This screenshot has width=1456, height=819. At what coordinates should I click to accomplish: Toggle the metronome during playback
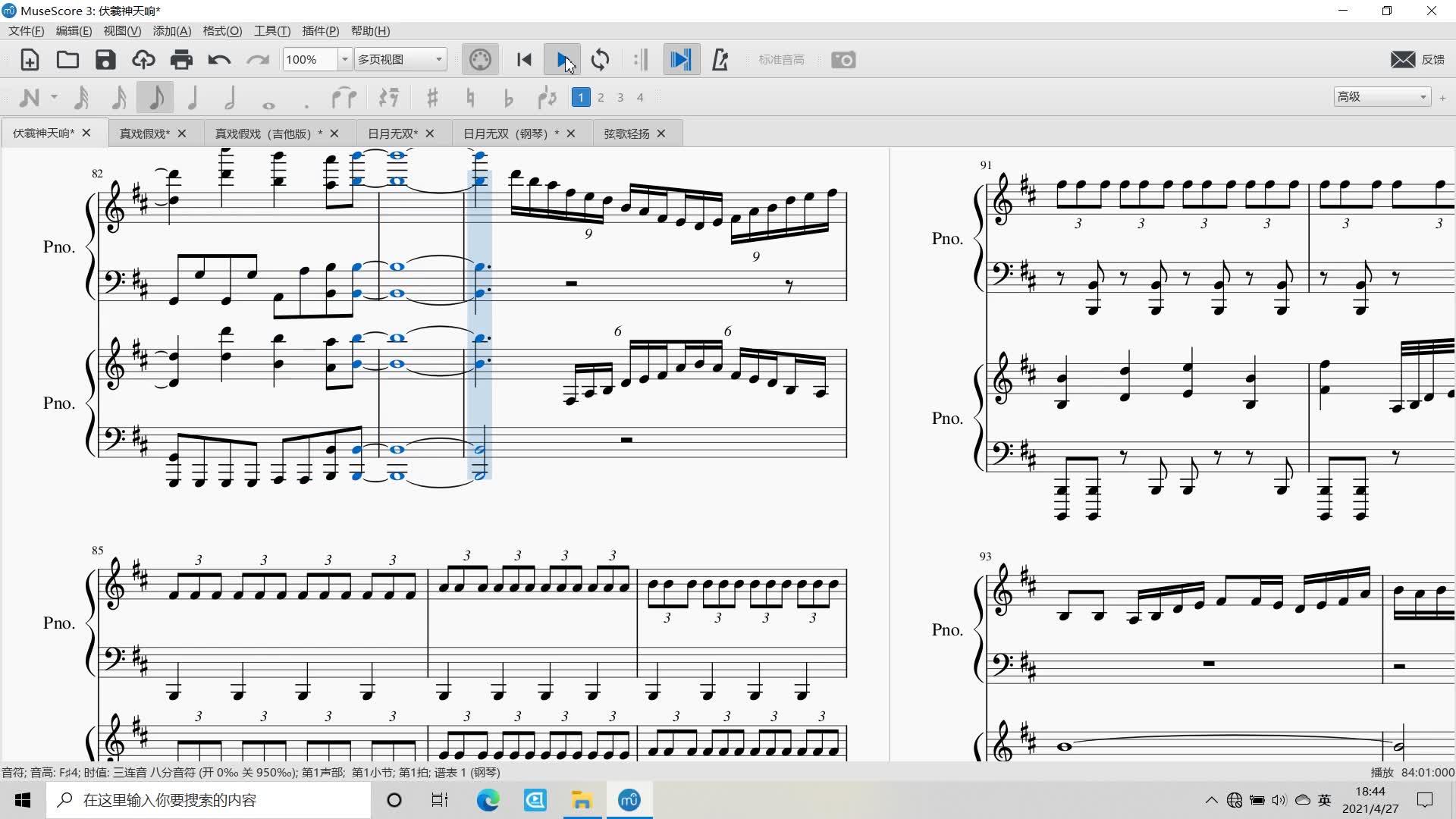(720, 60)
